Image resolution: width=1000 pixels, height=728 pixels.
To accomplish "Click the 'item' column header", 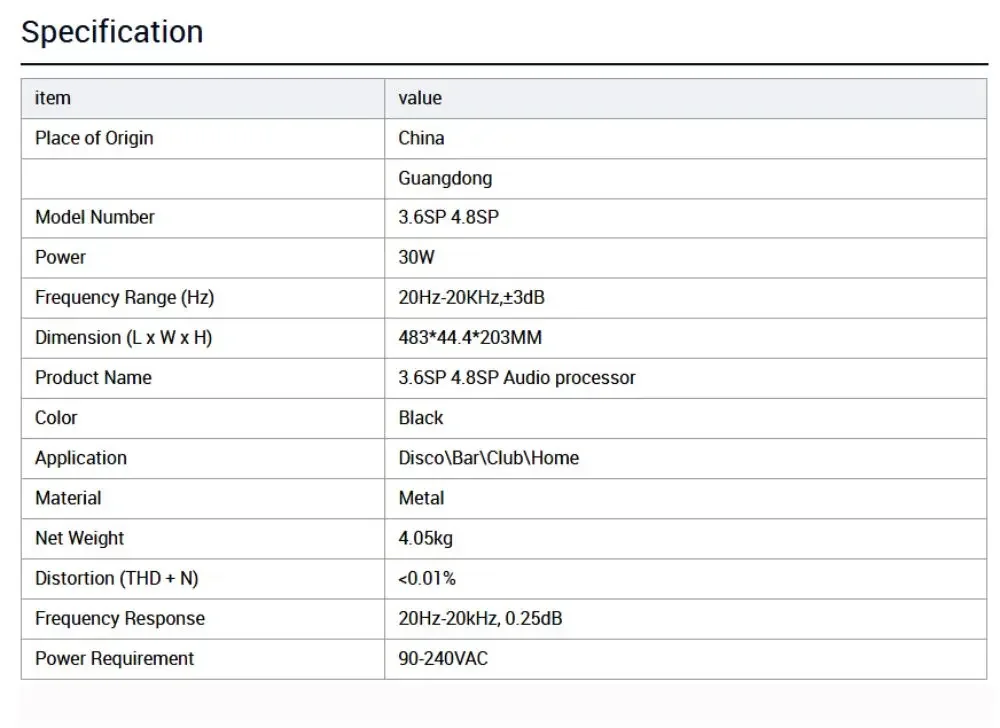I will tap(53, 98).
